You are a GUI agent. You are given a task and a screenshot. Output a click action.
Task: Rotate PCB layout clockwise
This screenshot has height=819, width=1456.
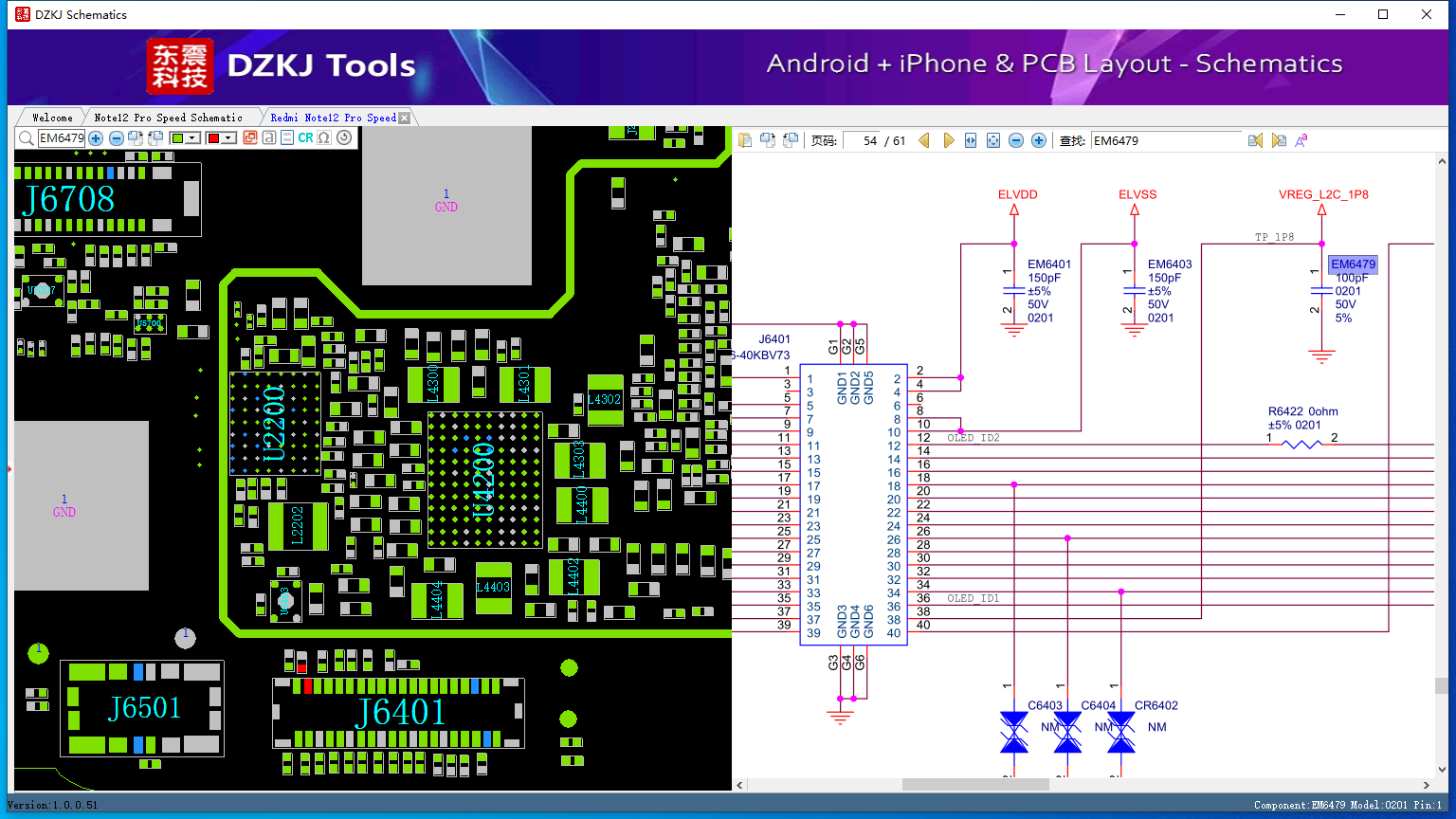coord(136,138)
